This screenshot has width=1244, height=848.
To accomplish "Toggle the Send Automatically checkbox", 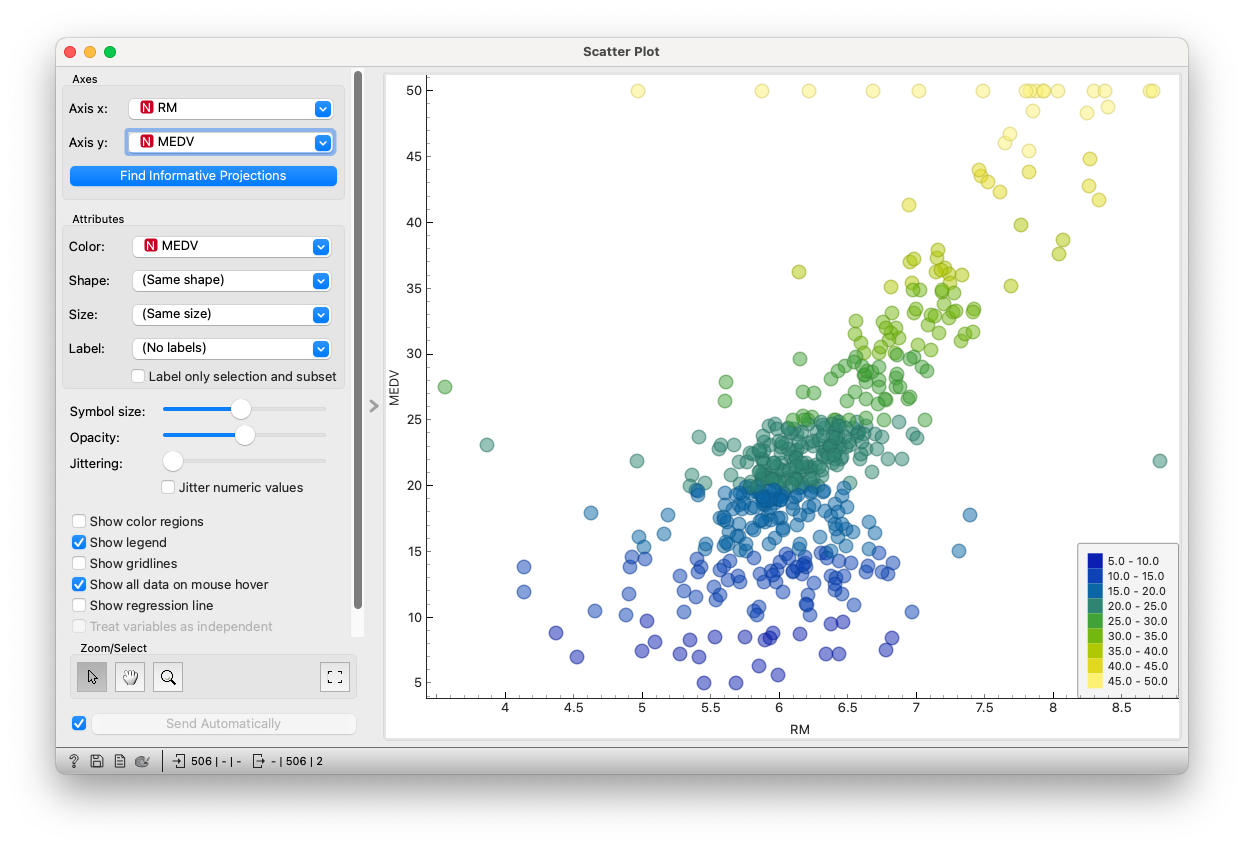I will [79, 723].
